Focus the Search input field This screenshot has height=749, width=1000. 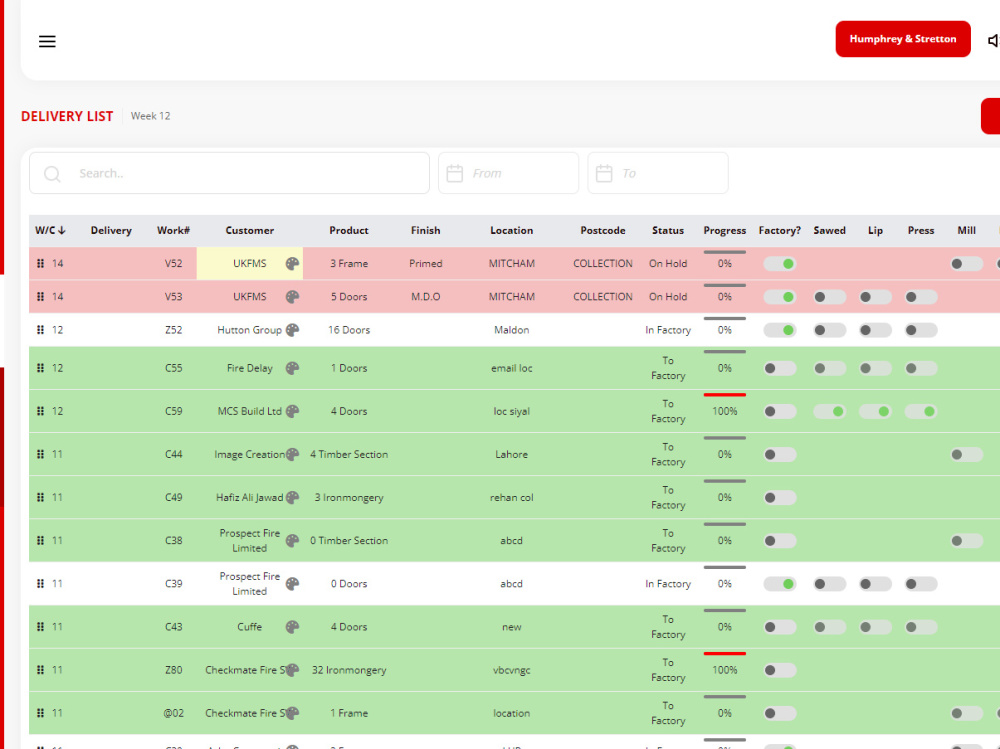[x=230, y=173]
